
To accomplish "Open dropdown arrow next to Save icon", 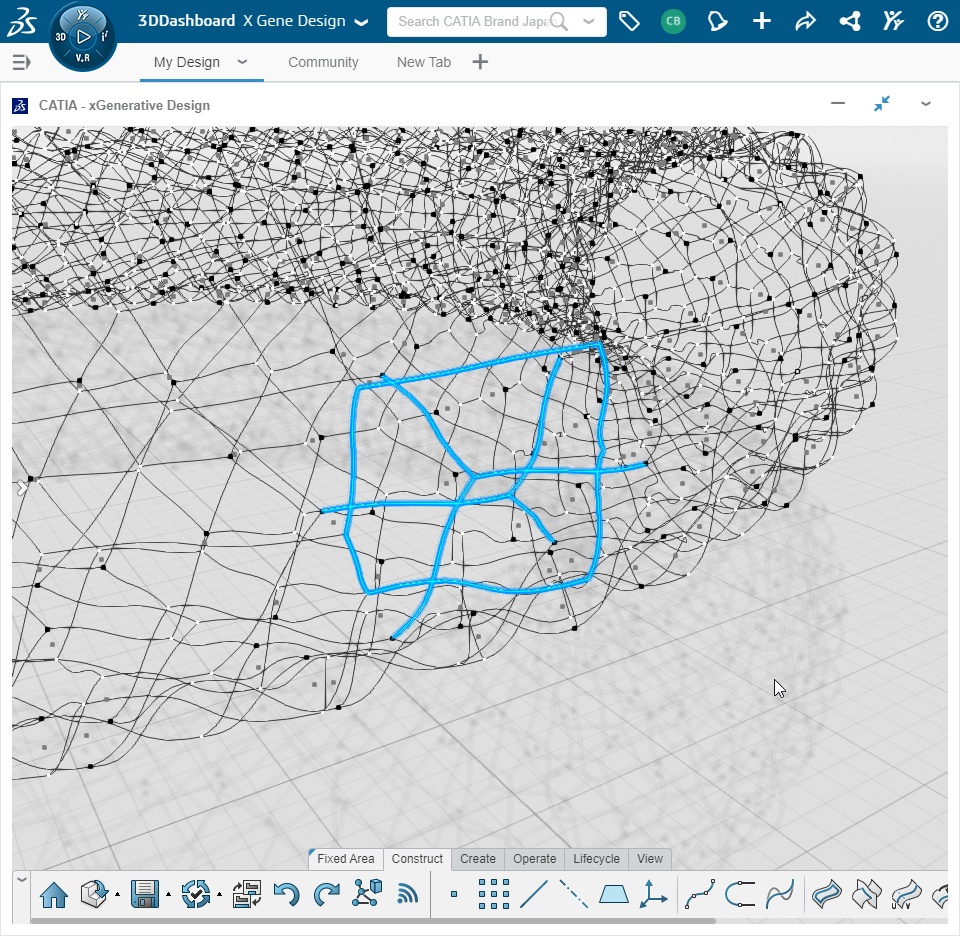I will [x=168, y=895].
